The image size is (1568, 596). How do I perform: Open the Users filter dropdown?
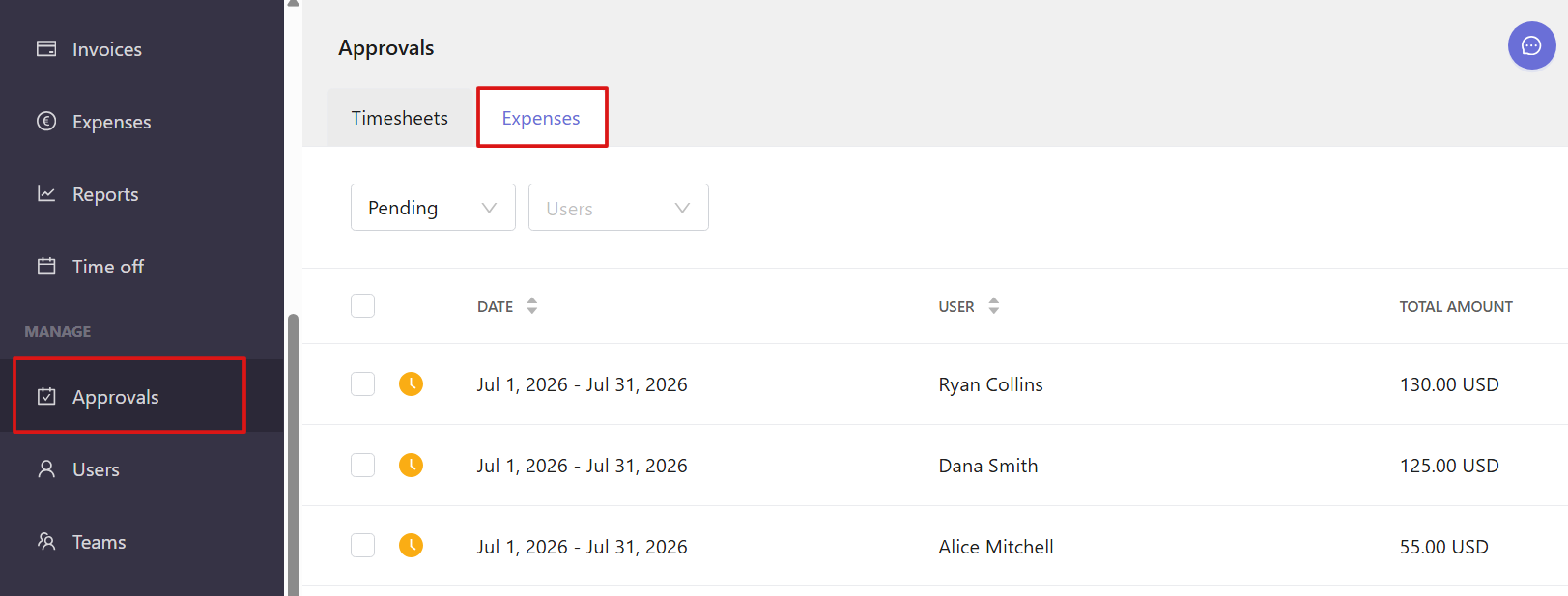[x=618, y=208]
